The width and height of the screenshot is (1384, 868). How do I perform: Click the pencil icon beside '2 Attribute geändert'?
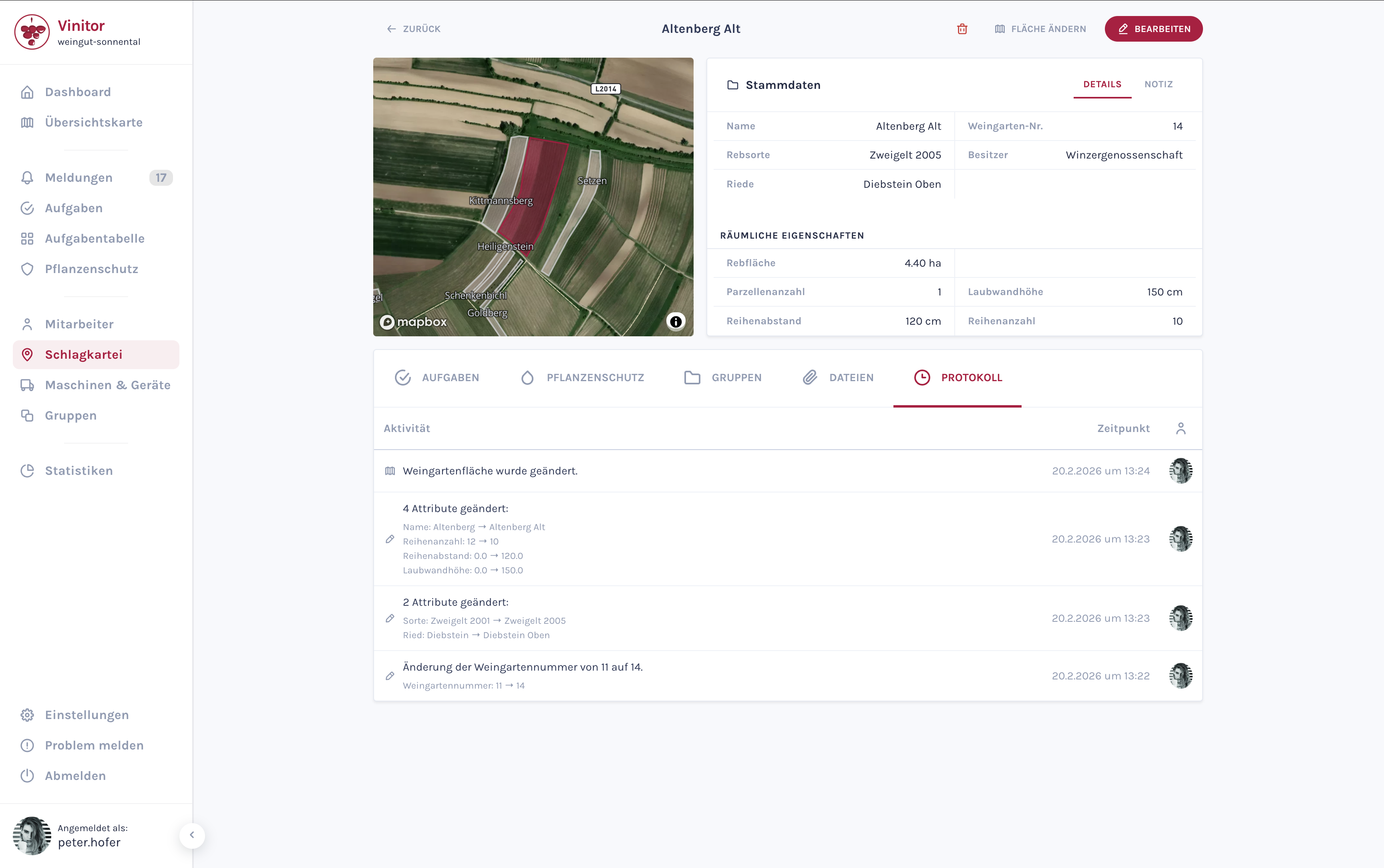tap(390, 619)
